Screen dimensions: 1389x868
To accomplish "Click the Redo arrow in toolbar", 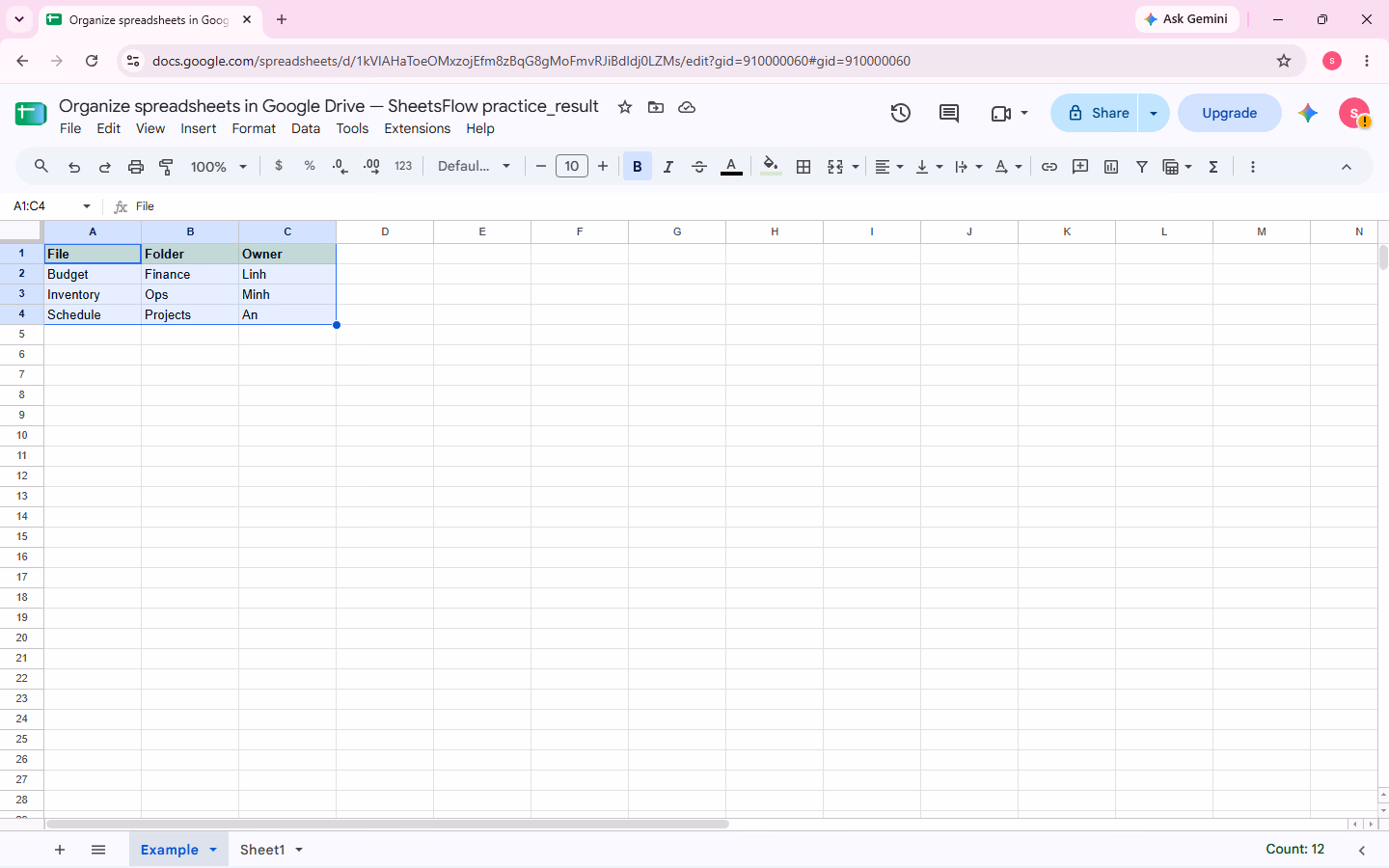I will 104,167.
